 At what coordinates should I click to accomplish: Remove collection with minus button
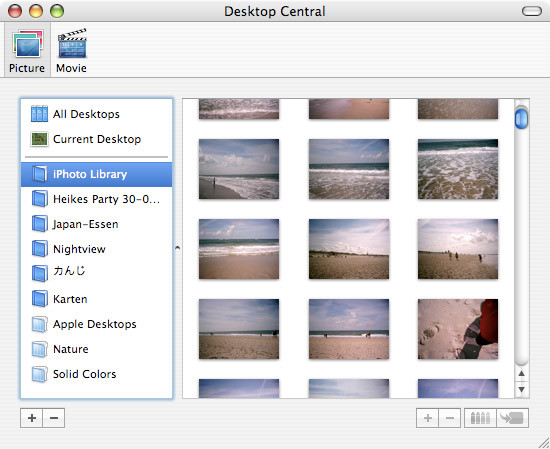coord(54,418)
